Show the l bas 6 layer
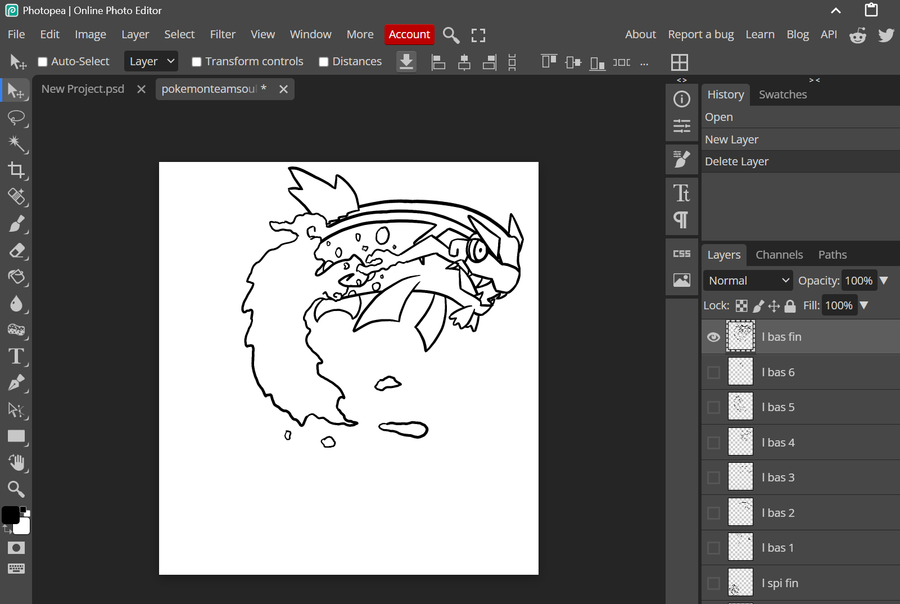The image size is (900, 604). 713,373
